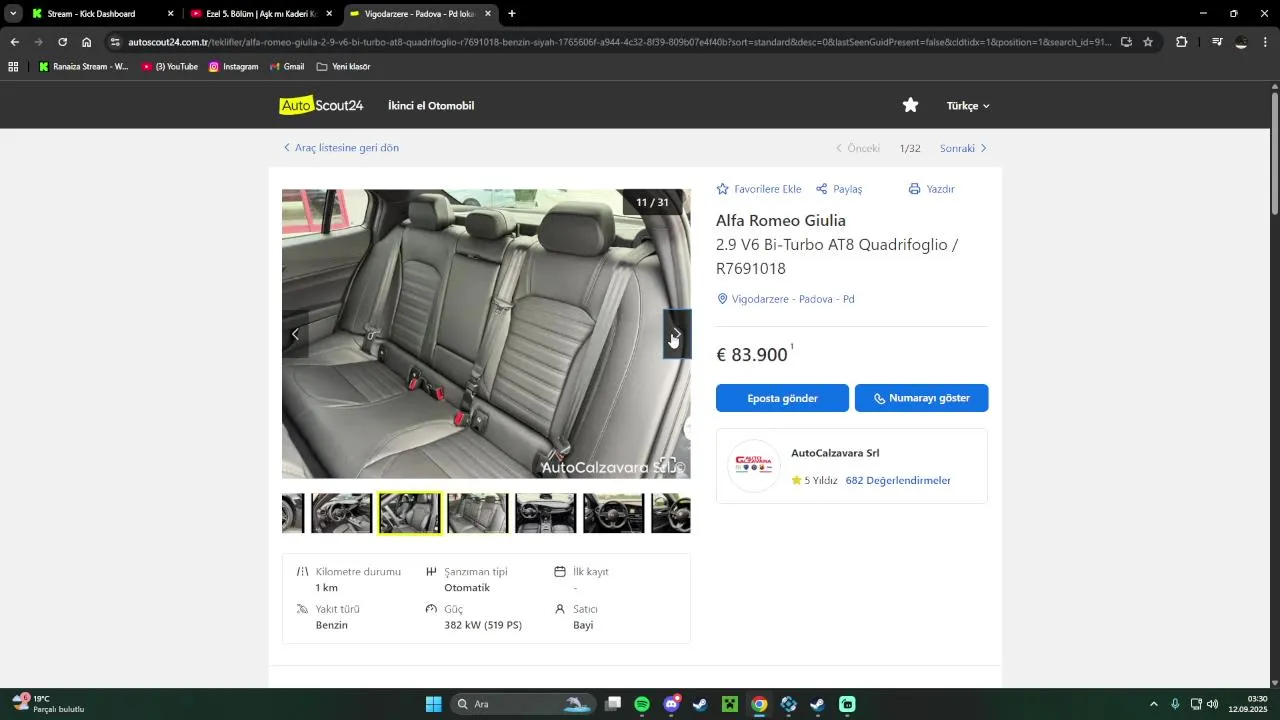Open the Windows Start menu

434,704
